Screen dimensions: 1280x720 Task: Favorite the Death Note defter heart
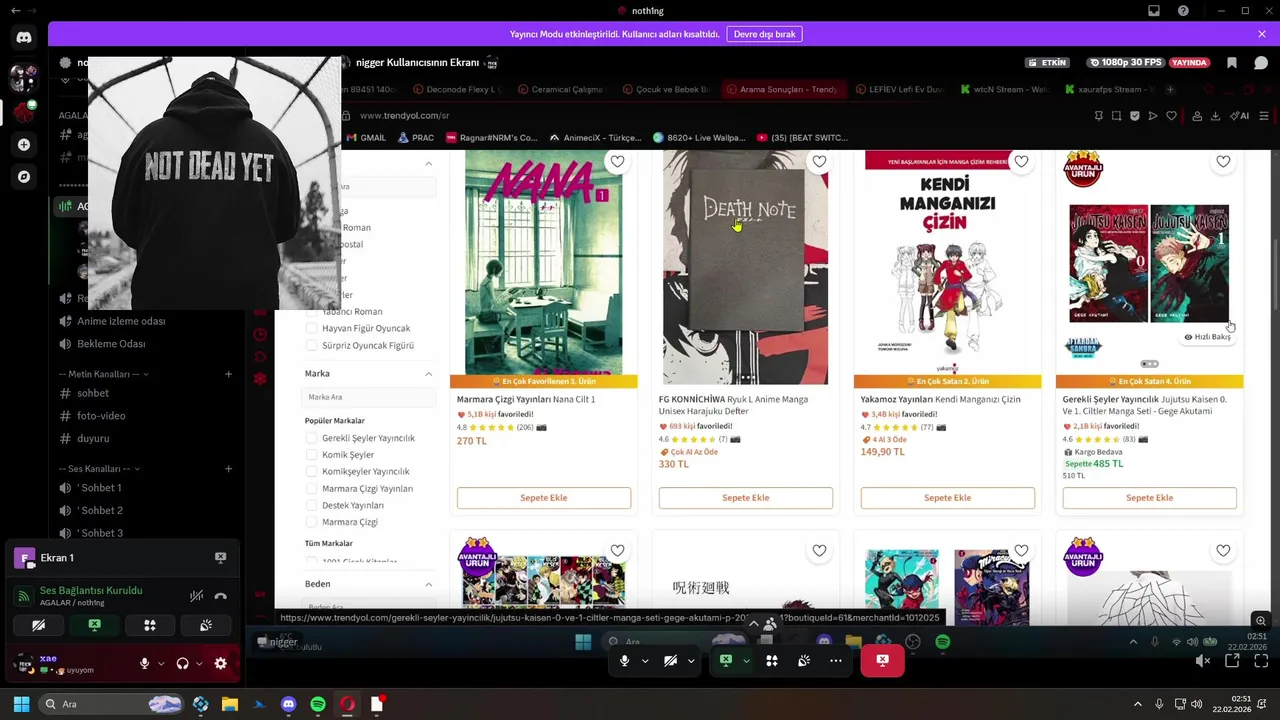point(819,161)
